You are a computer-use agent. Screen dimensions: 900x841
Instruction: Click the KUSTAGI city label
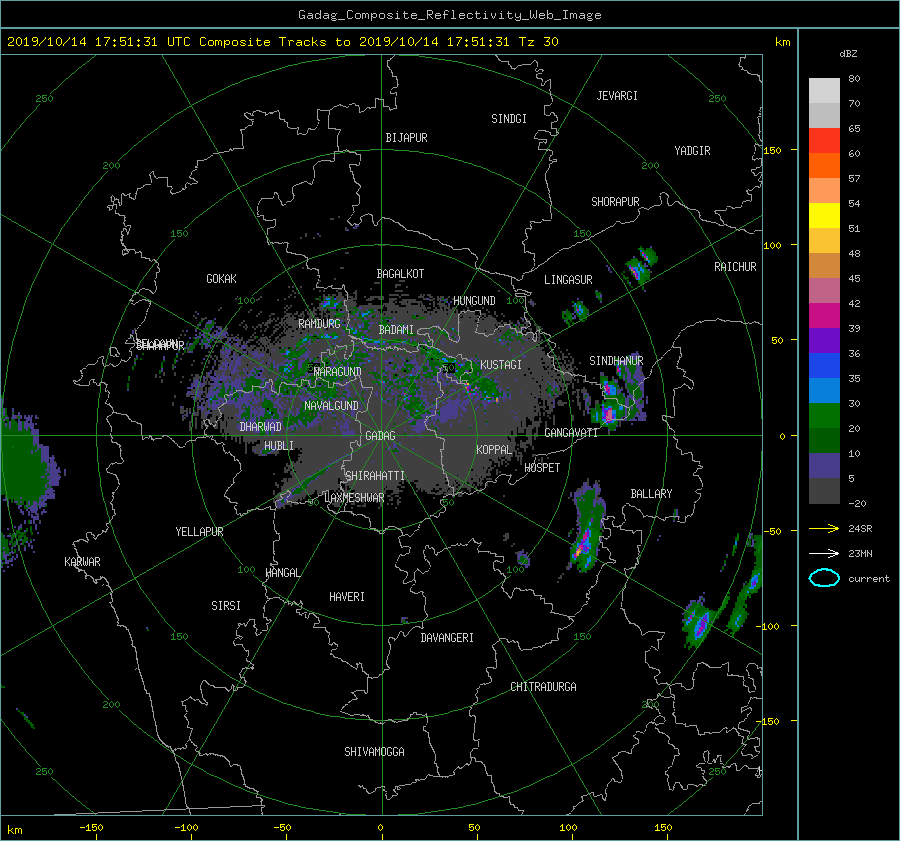tap(501, 365)
